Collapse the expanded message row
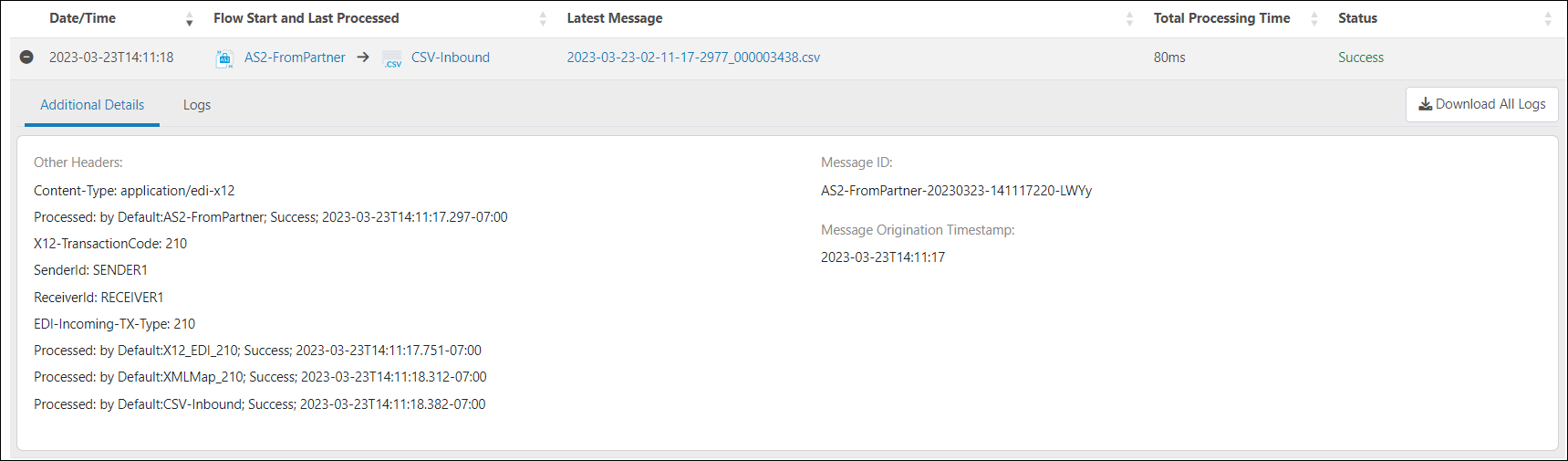This screenshot has height=461, width=1568. [26, 57]
